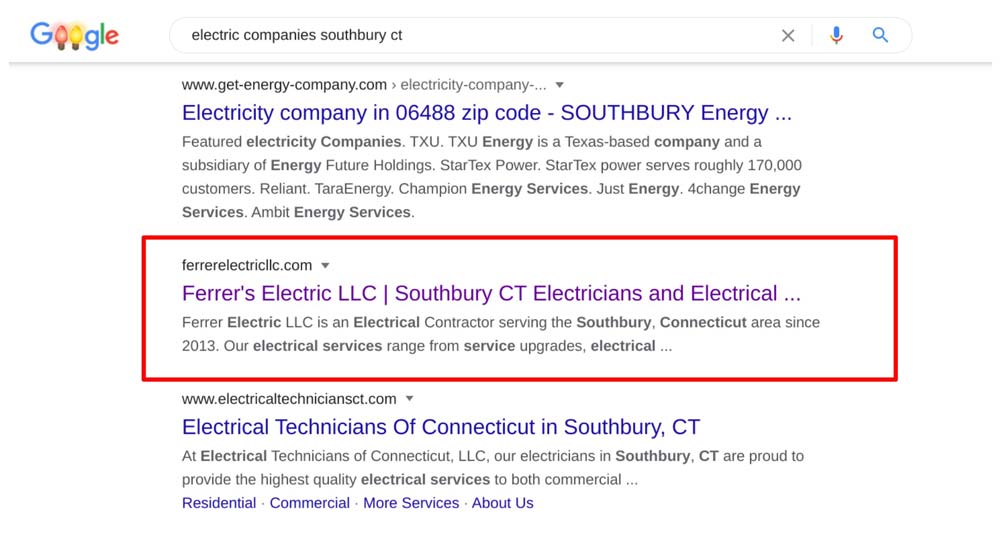Visit the More Services sitelink
Viewport: 1000px width, 555px height.
pyautogui.click(x=411, y=503)
